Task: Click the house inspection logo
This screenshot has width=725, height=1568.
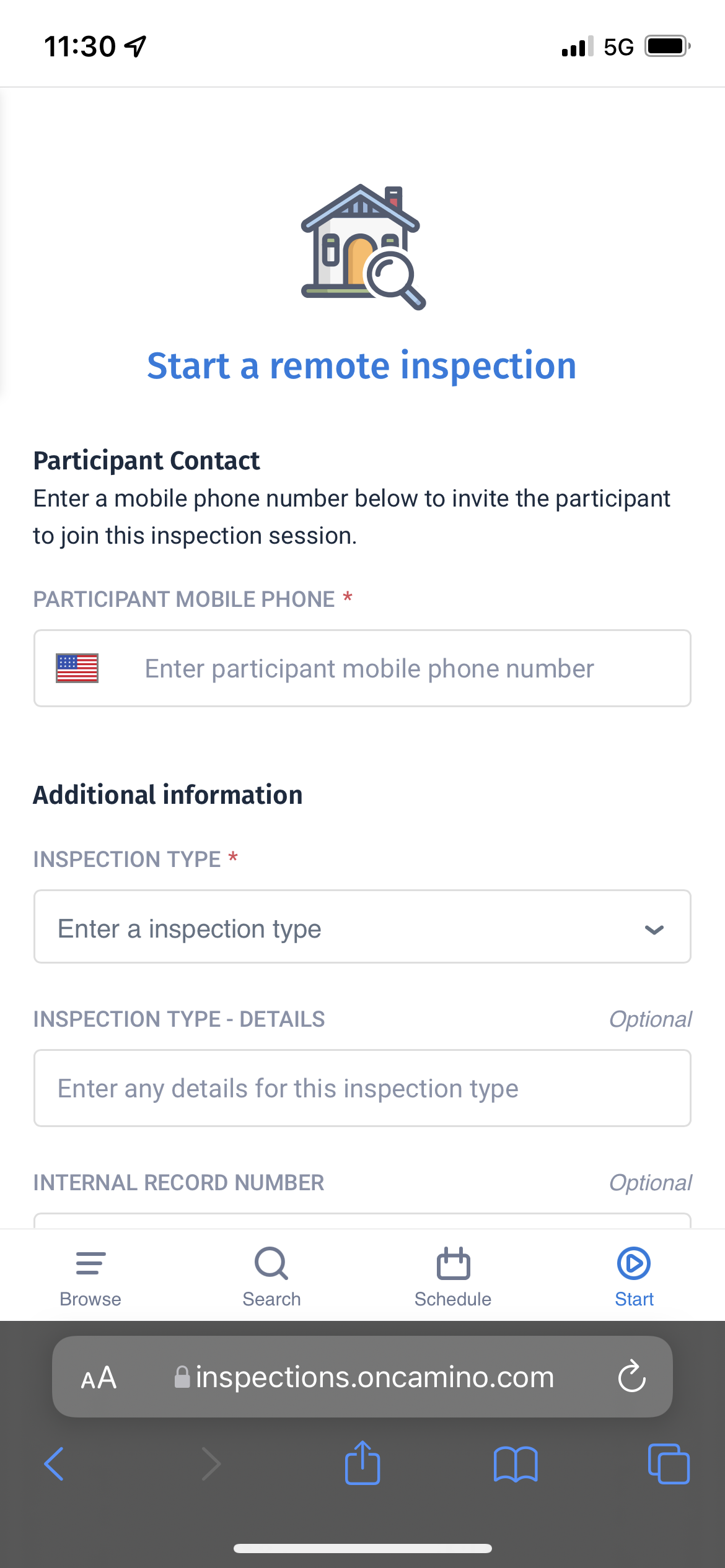Action: [x=363, y=246]
